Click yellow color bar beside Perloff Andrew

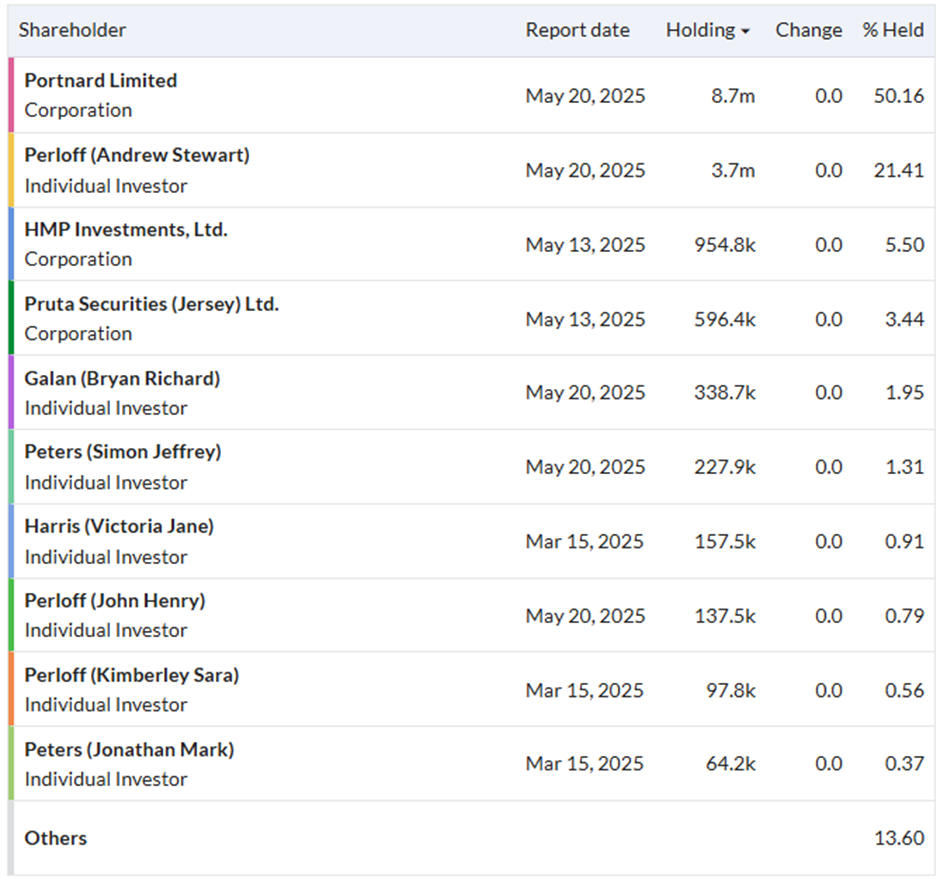(x=11, y=170)
